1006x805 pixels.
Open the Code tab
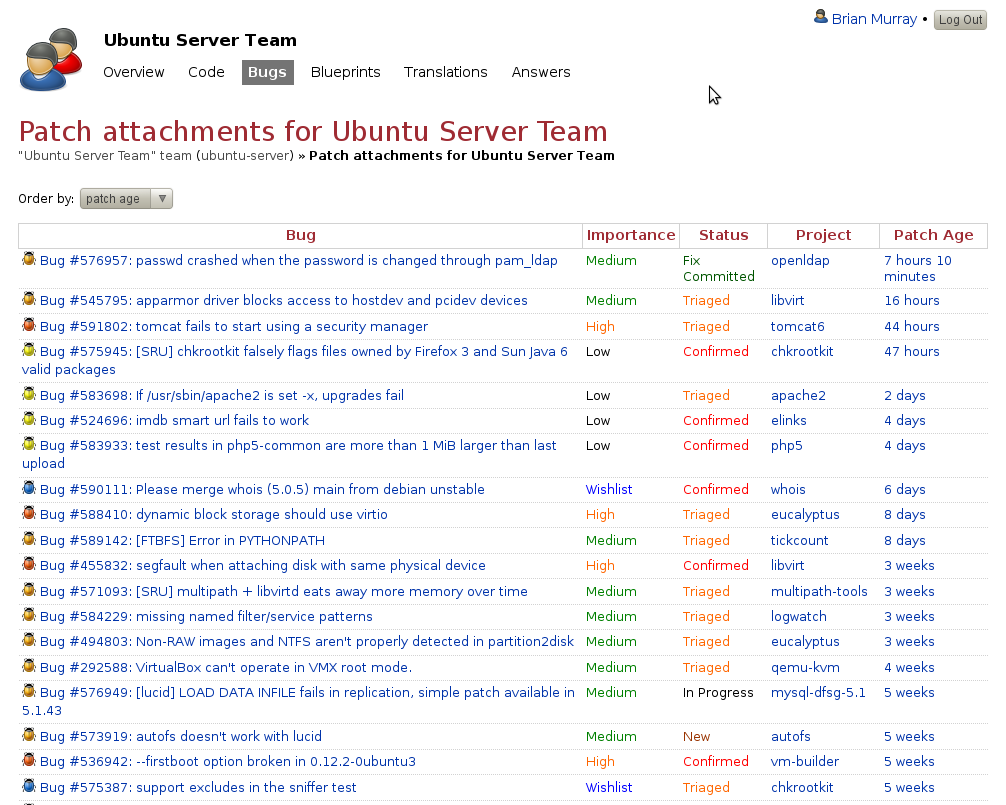206,72
